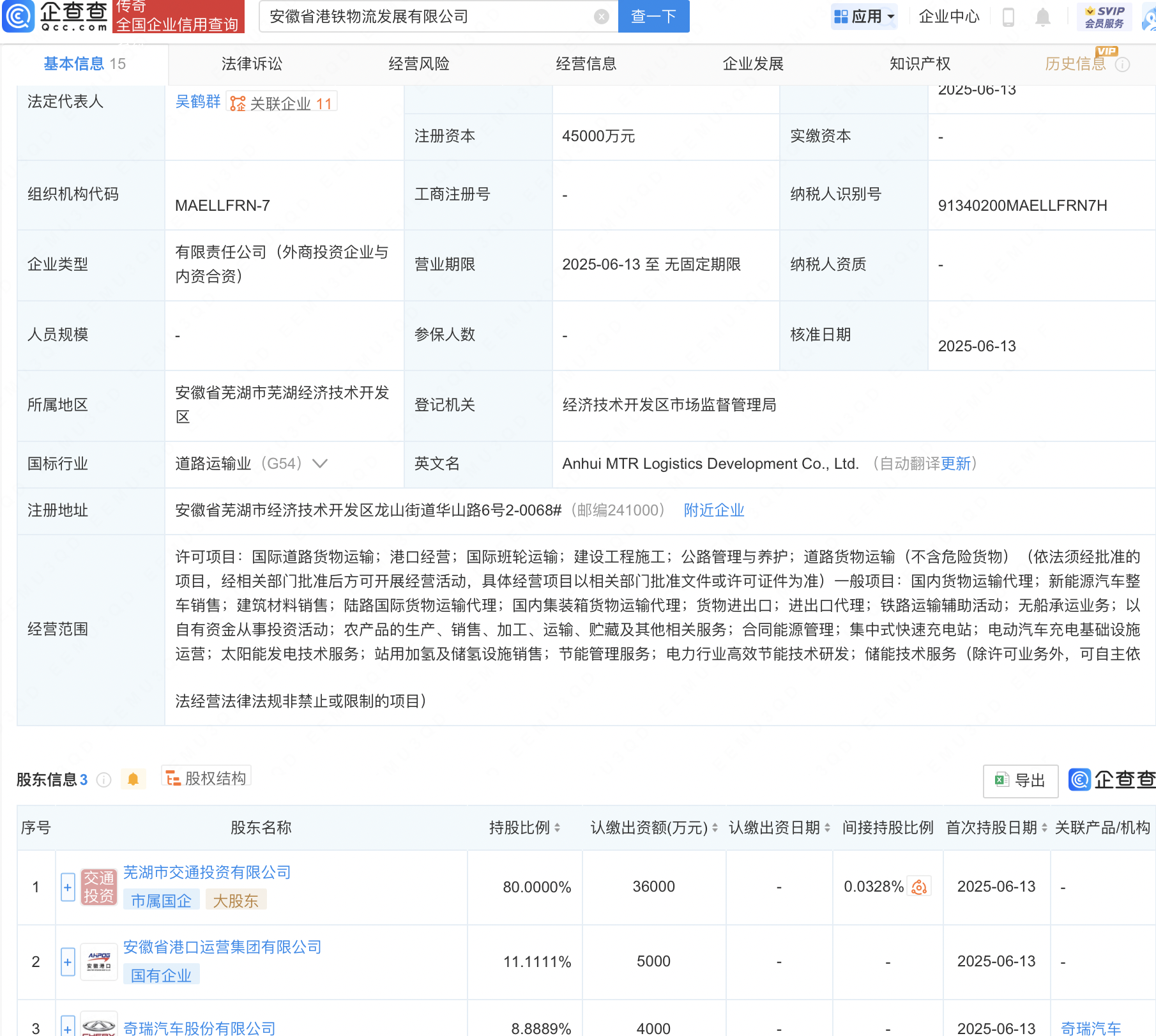
Task: Click the 查一下 search button
Action: point(653,17)
